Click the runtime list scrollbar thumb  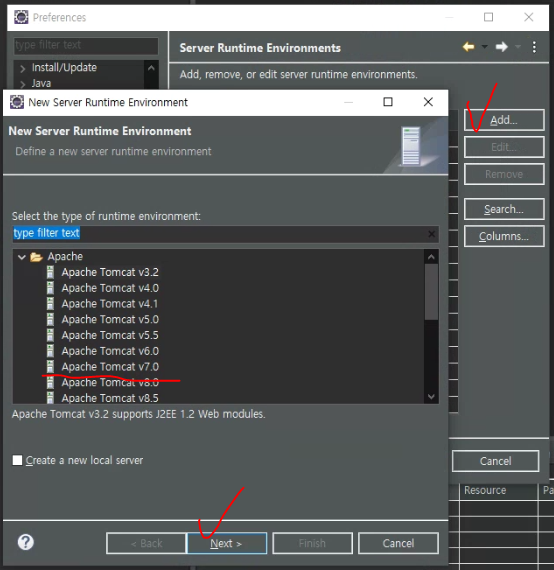pos(431,292)
